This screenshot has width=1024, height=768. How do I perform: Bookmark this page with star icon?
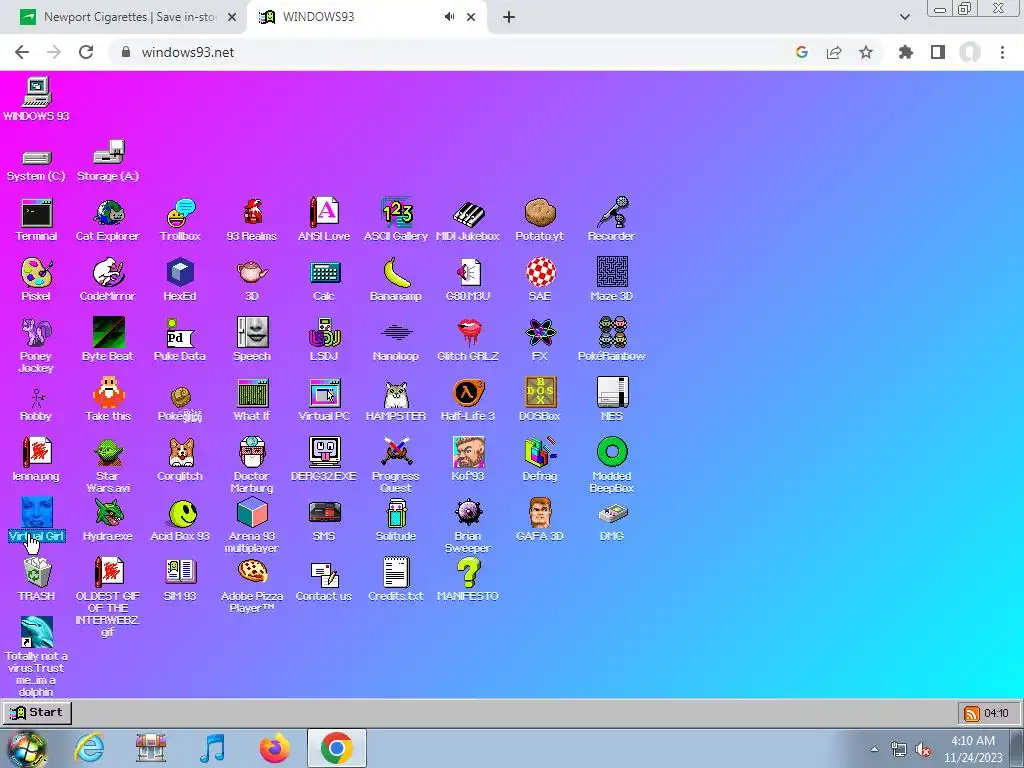[x=866, y=52]
